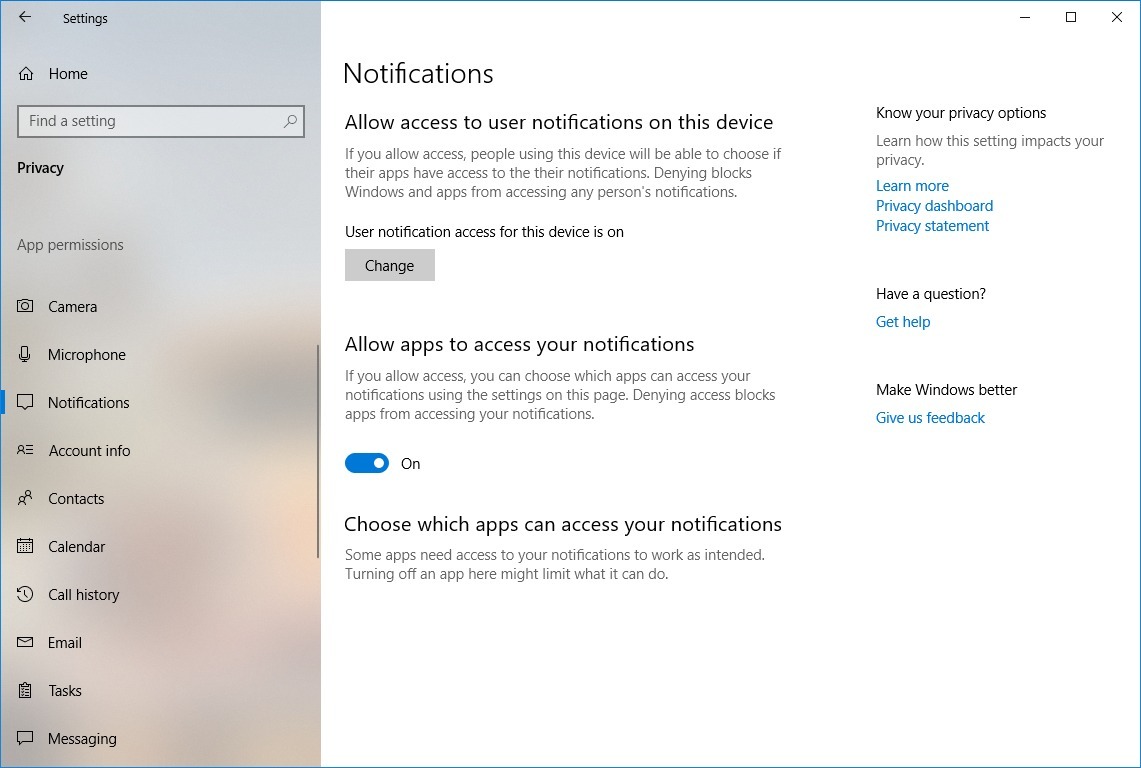Click the Calendar sidebar icon
The width and height of the screenshot is (1141, 768).
pos(25,545)
